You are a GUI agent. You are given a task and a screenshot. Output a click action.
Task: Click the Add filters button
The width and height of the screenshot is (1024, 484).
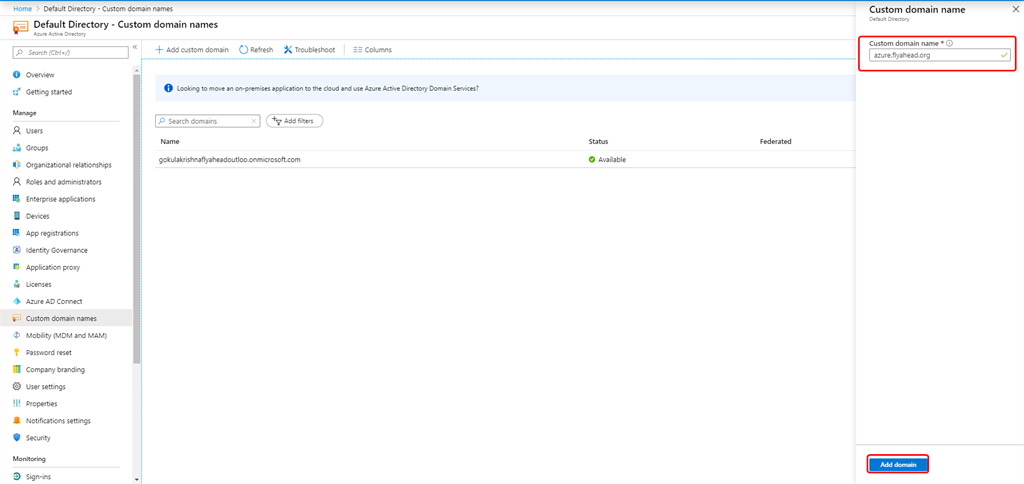pyautogui.click(x=294, y=121)
